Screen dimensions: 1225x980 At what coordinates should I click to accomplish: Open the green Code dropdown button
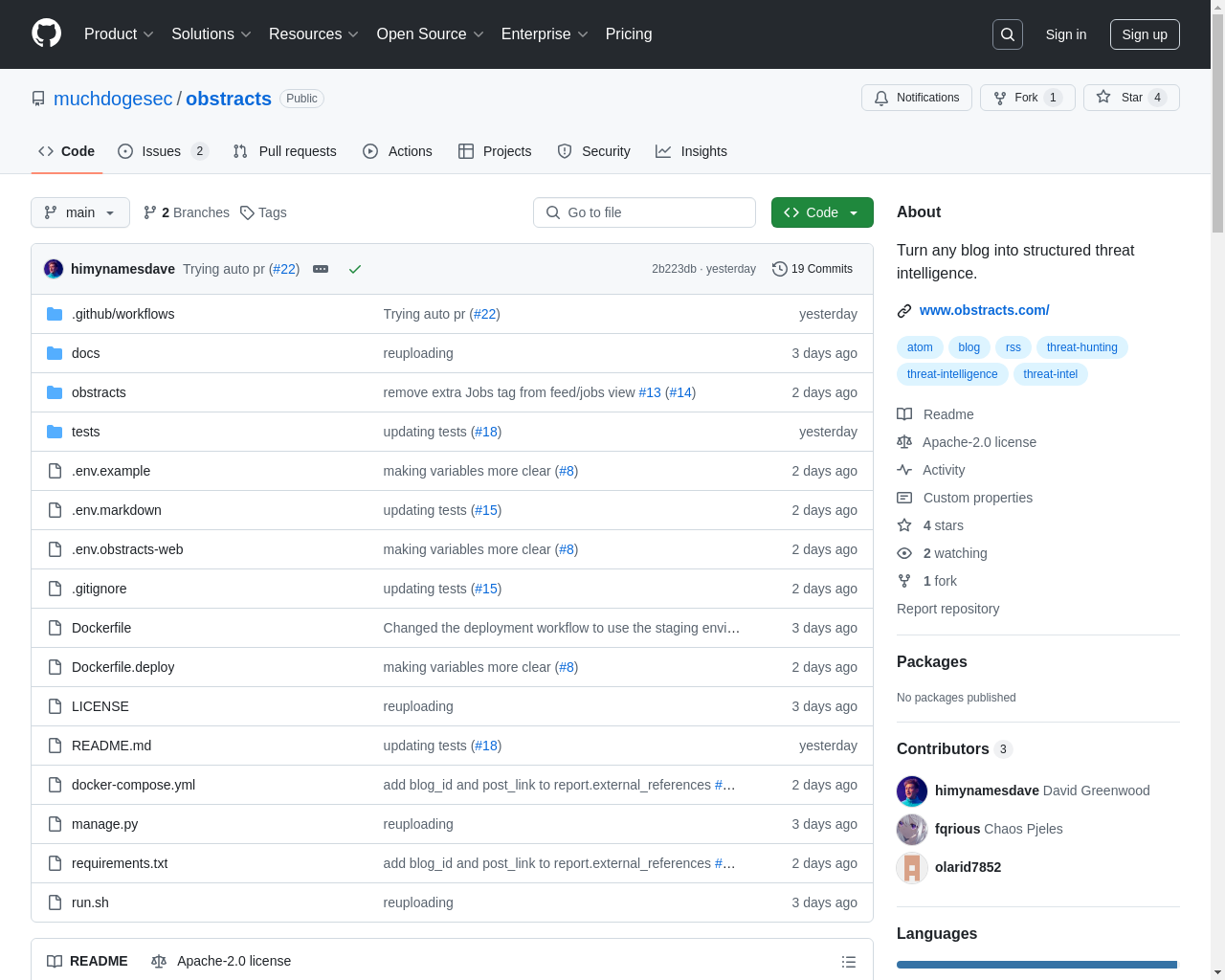click(x=822, y=212)
